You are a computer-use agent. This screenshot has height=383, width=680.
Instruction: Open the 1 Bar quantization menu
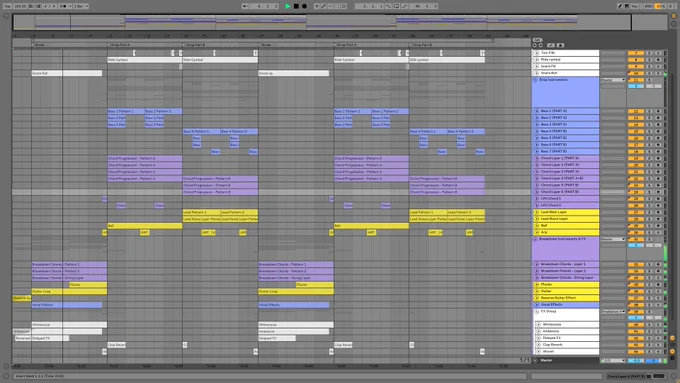pyautogui.click(x=81, y=6)
